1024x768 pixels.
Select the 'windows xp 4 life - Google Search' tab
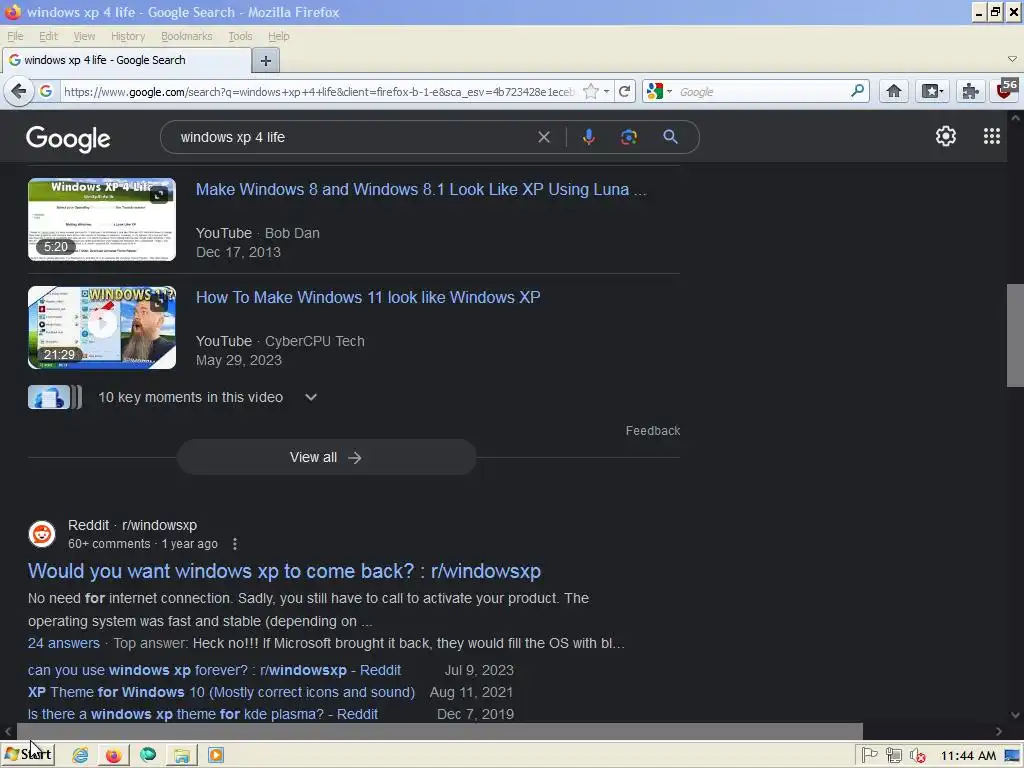pos(126,60)
